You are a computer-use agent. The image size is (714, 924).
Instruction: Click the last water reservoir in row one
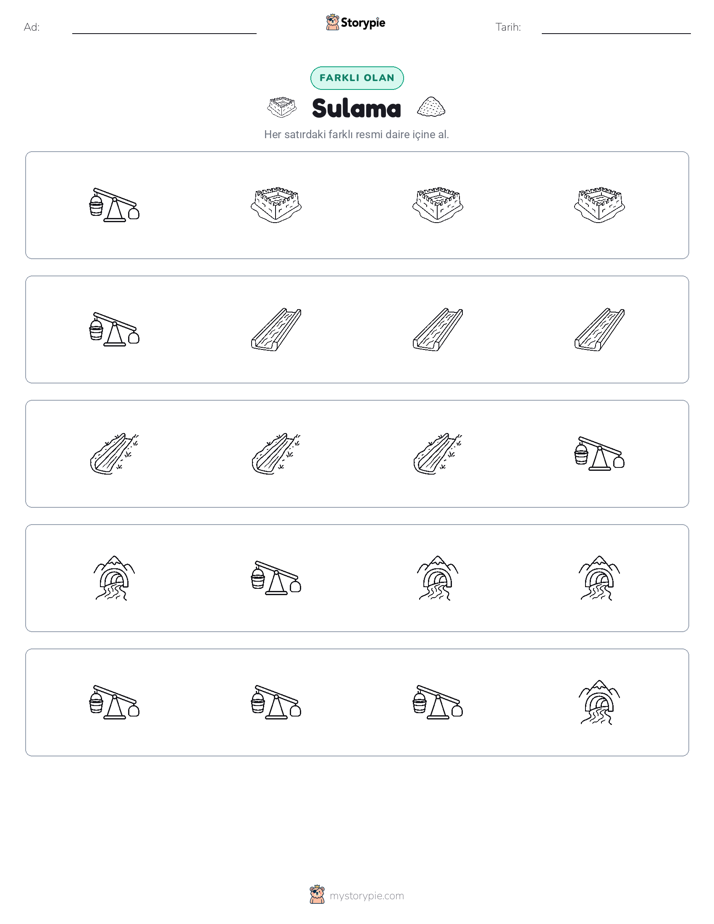600,205
